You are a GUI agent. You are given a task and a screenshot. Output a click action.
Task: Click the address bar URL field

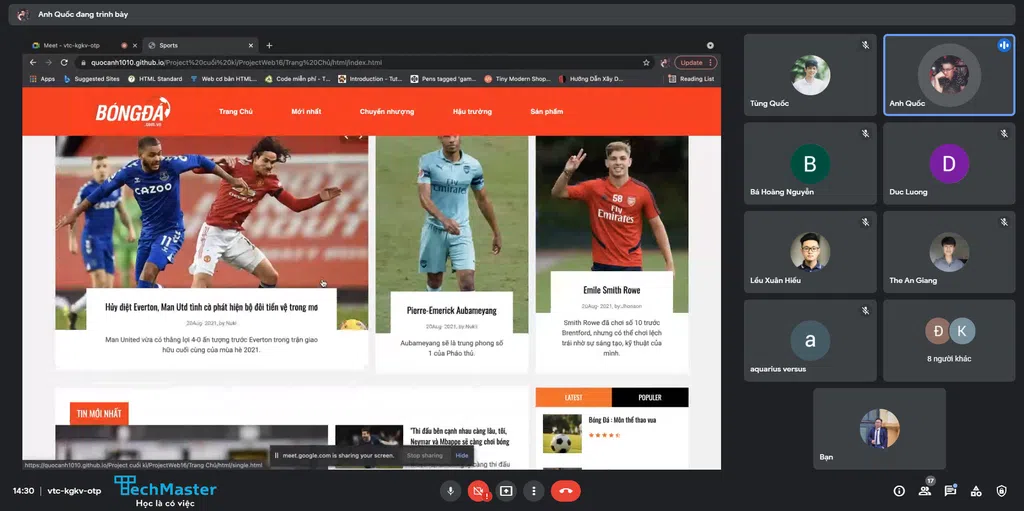pos(364,63)
